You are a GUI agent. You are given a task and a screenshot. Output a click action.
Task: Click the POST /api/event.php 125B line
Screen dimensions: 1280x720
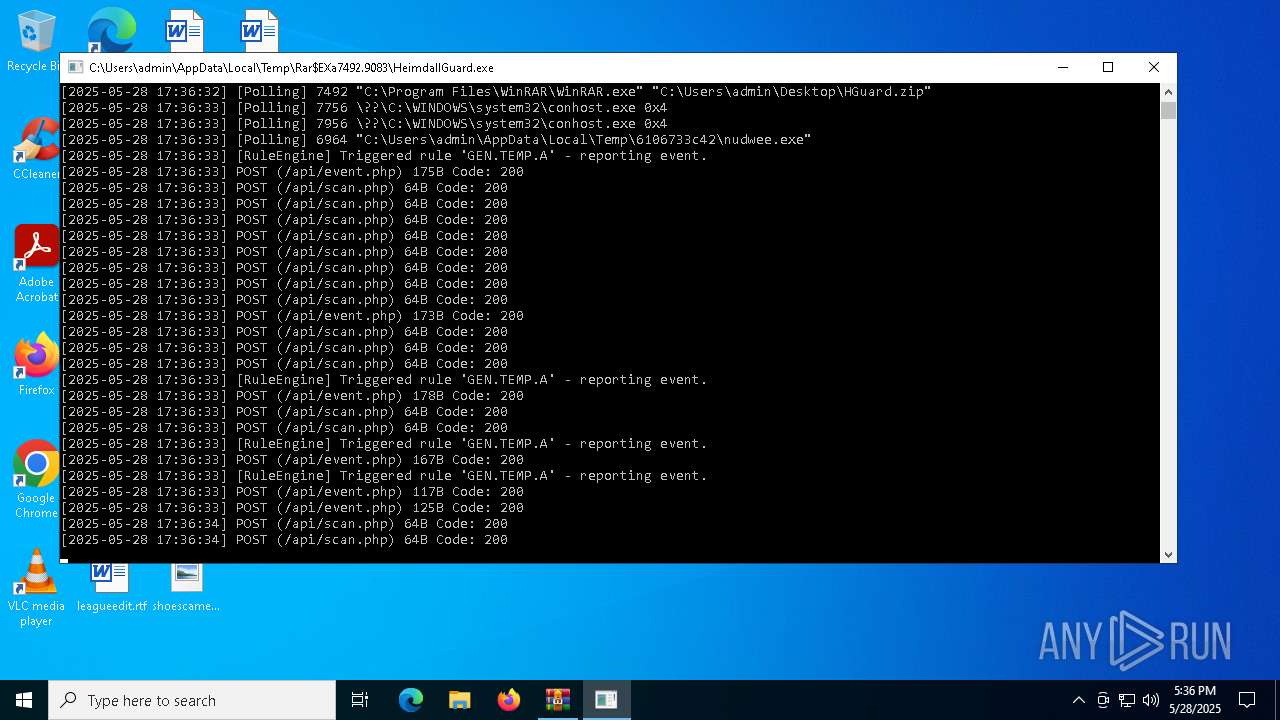(293, 508)
